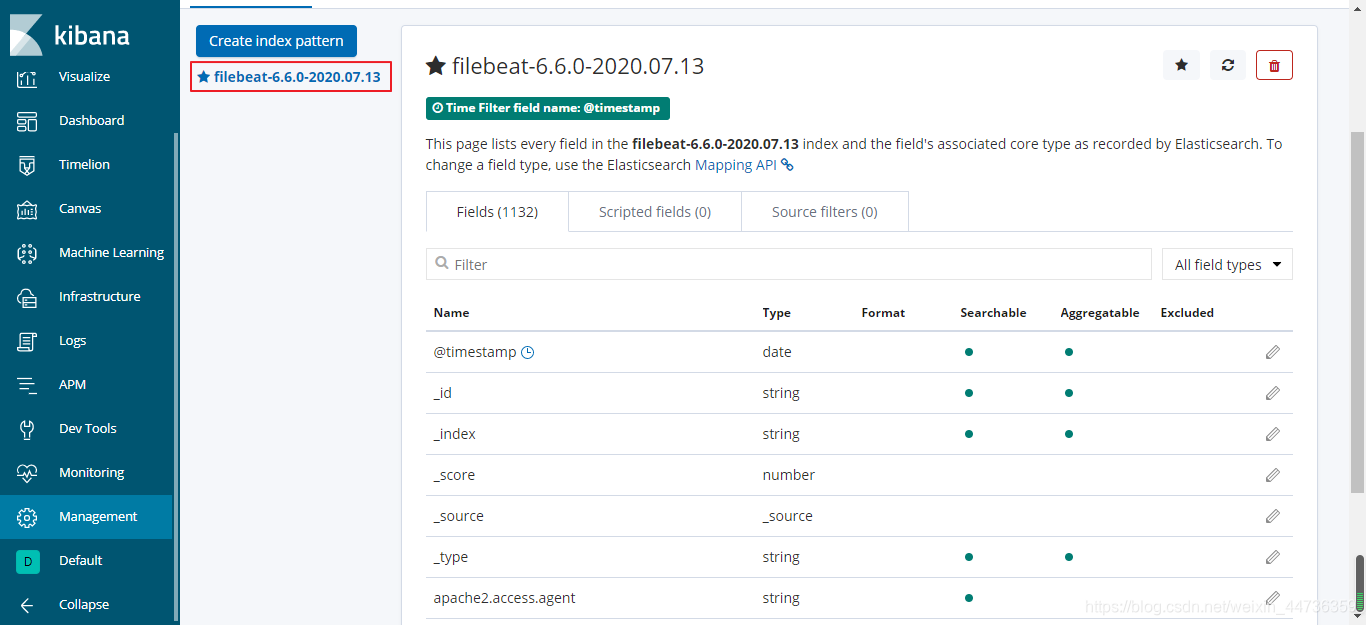This screenshot has width=1366, height=625.
Task: Set default index with star button
Action: pyautogui.click(x=1181, y=65)
